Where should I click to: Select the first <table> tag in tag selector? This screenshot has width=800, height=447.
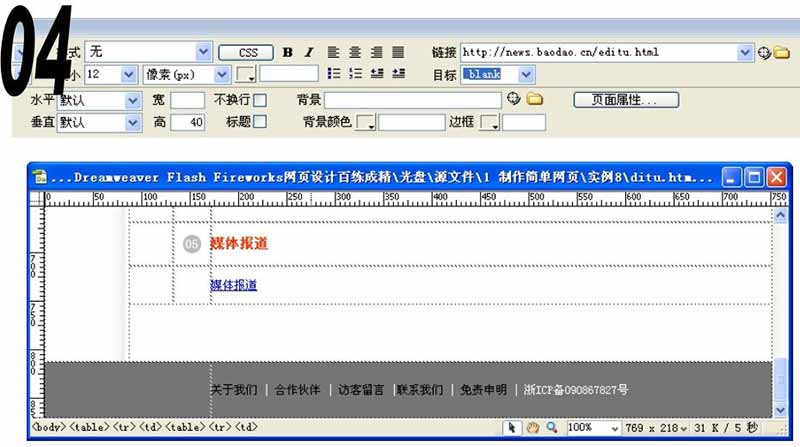(89, 428)
